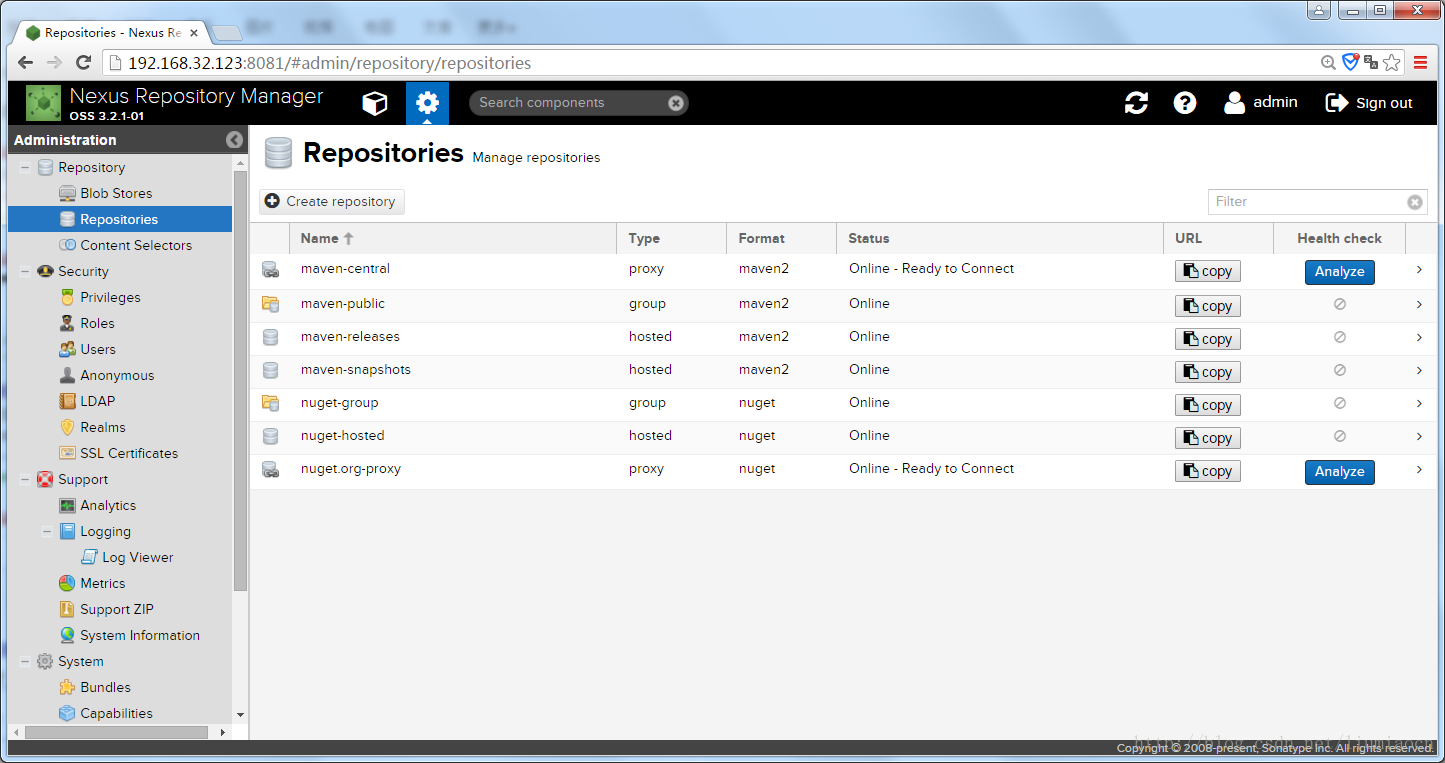Viewport: 1445px width, 763px height.
Task: Open SSL Certificates
Action: click(129, 453)
